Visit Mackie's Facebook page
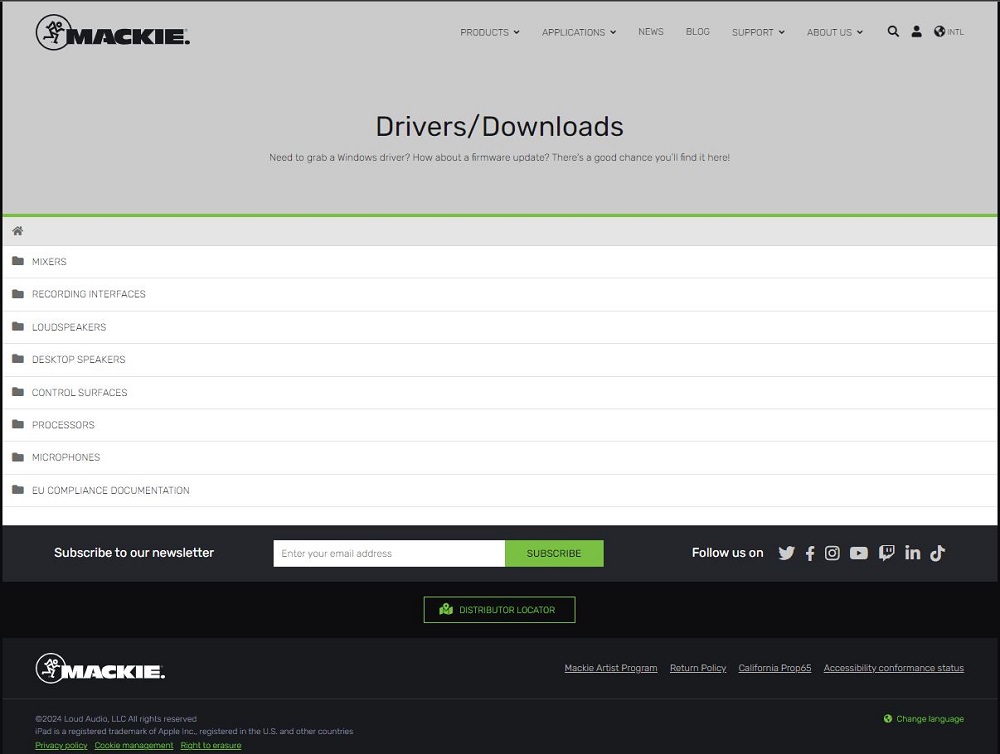This screenshot has height=754, width=1000. (810, 553)
